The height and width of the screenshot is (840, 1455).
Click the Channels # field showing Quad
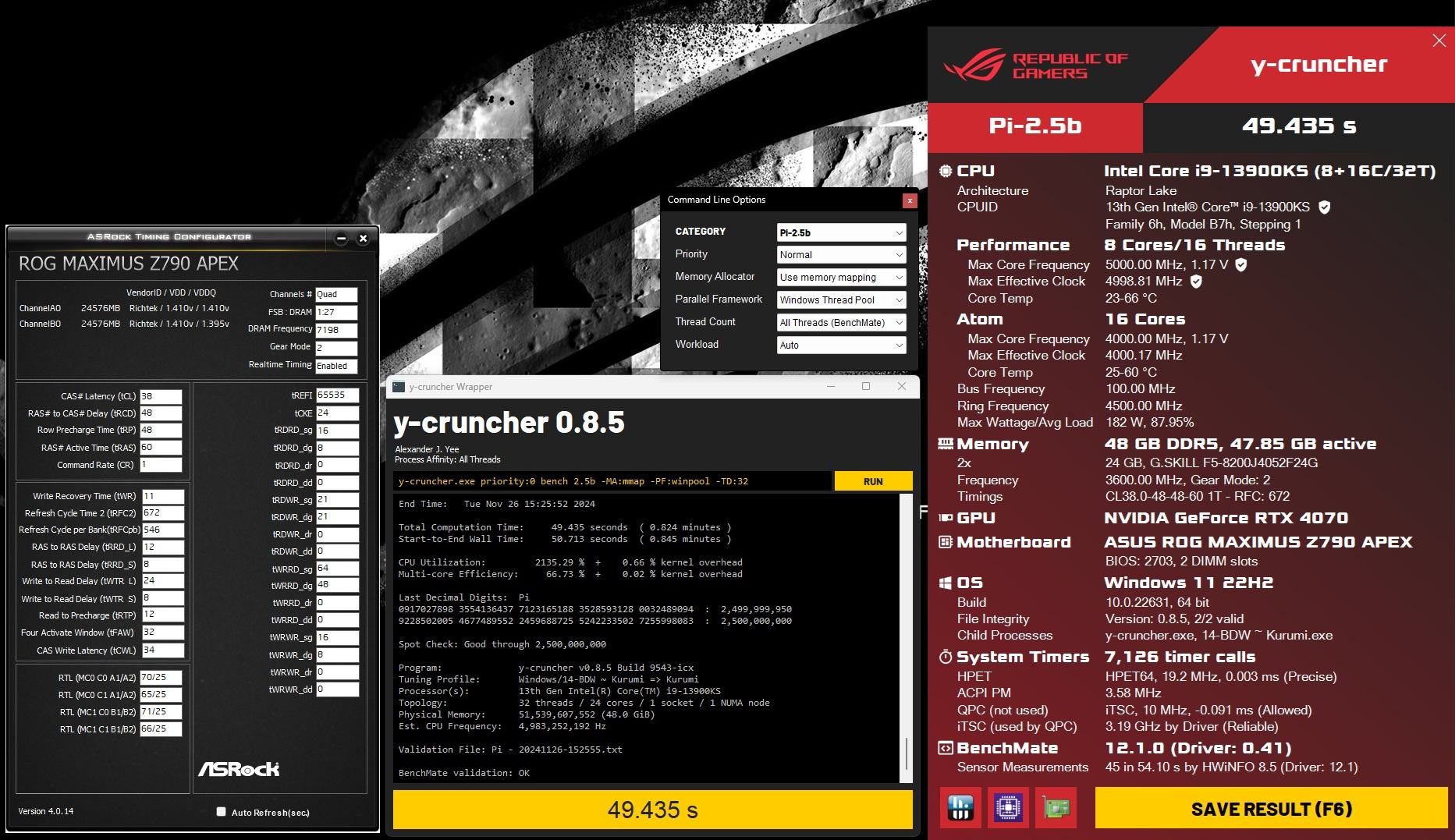point(336,295)
